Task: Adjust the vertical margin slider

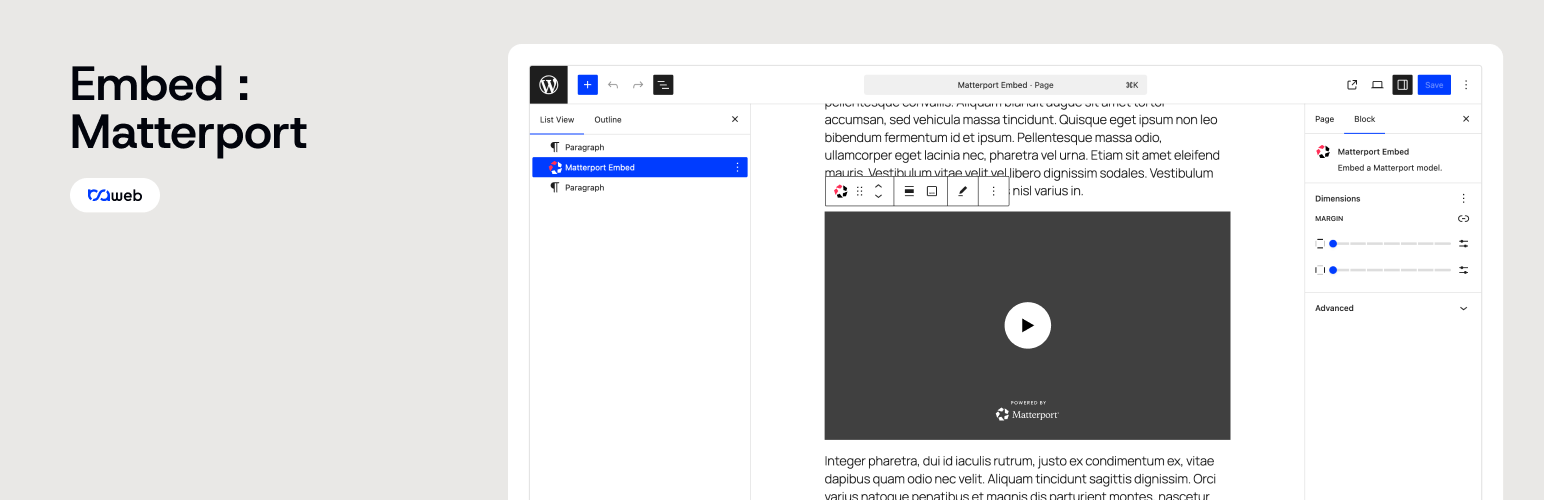Action: coord(1391,243)
